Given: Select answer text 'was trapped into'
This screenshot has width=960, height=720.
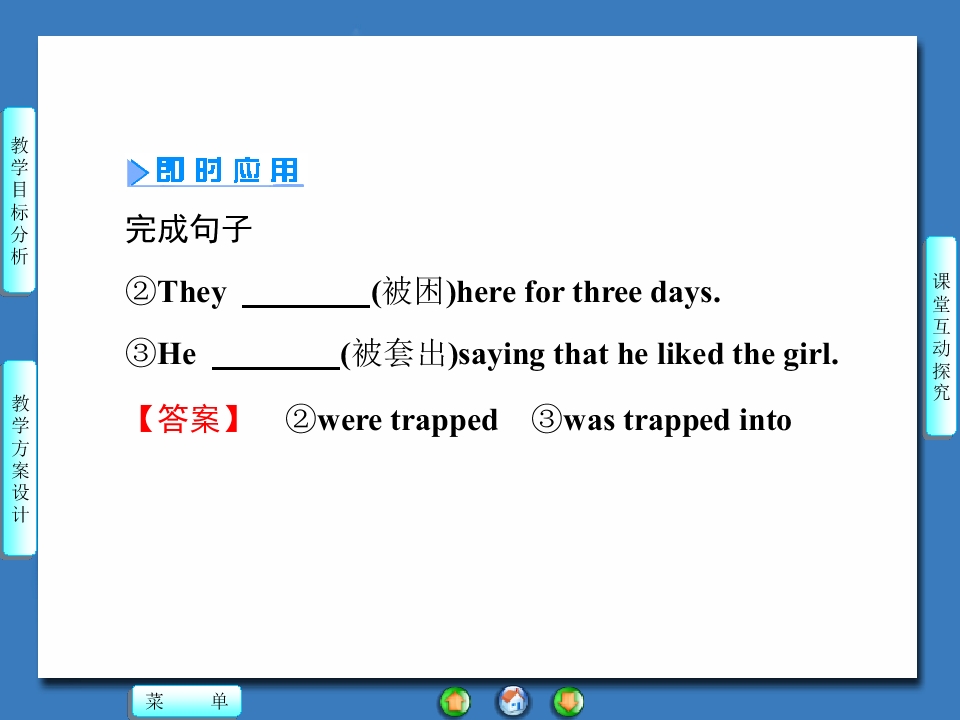Looking at the screenshot, I should click(x=677, y=421).
